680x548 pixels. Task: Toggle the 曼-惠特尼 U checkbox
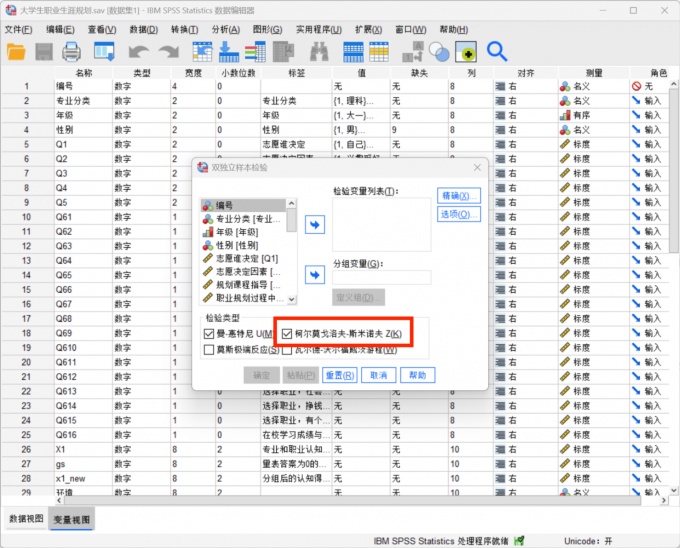(x=209, y=334)
